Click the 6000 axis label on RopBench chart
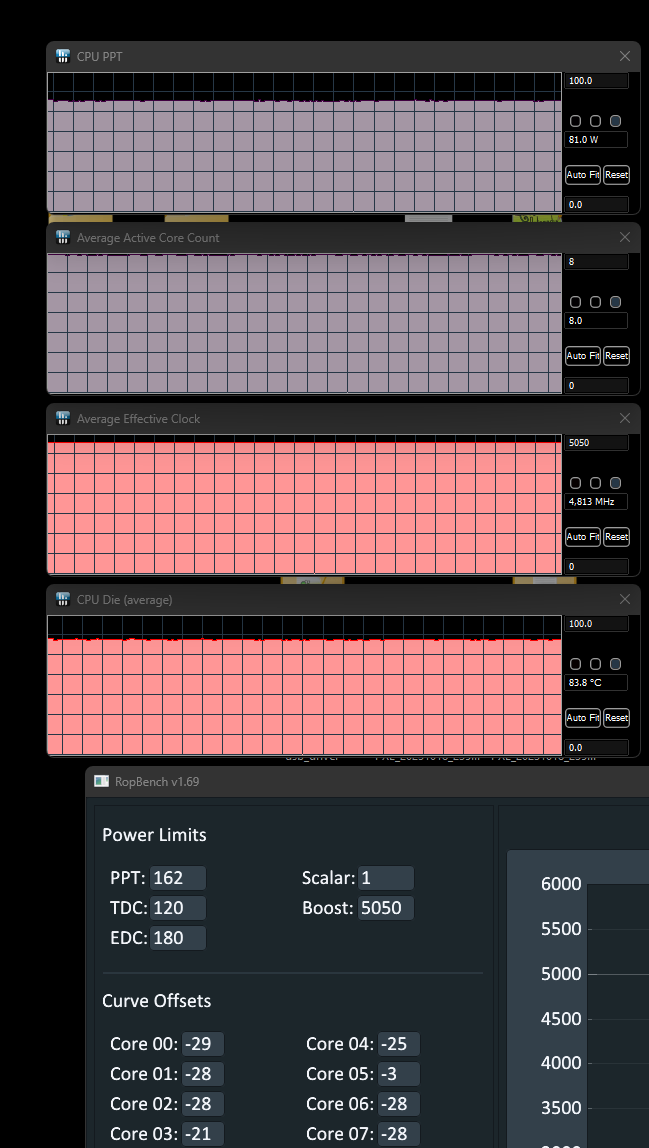This screenshot has width=649, height=1148. pos(561,884)
